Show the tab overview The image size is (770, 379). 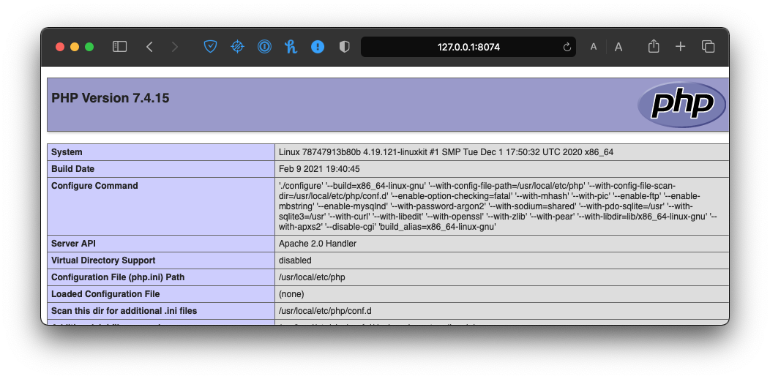point(708,47)
